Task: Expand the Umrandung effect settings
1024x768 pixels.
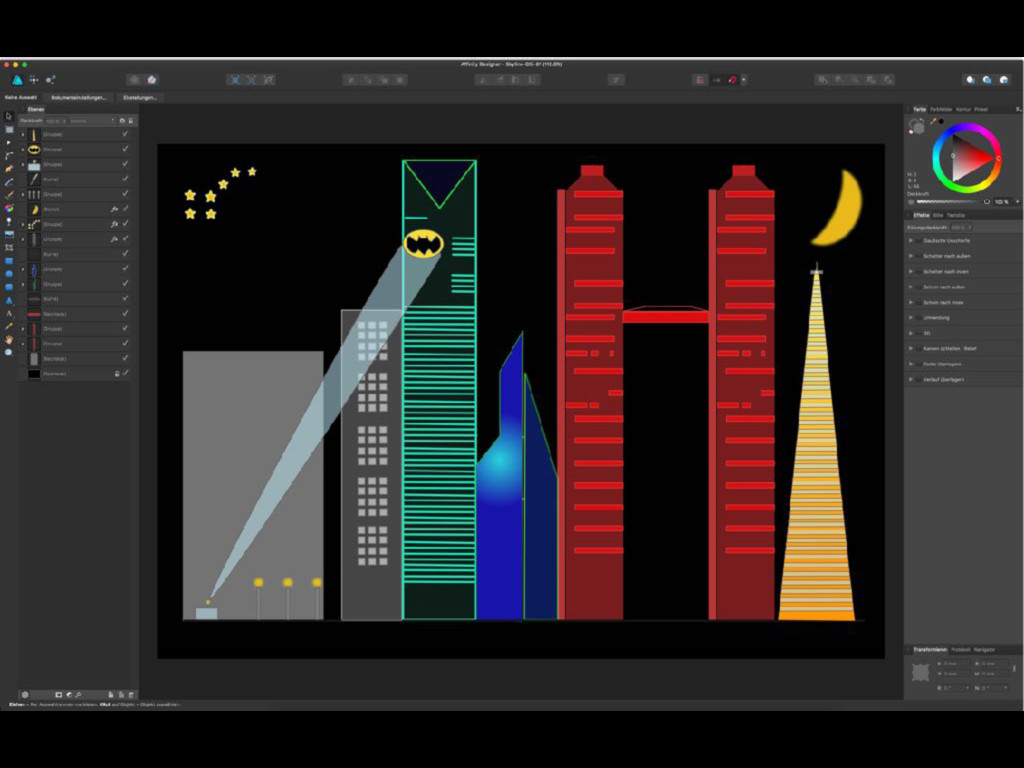Action: [x=911, y=317]
